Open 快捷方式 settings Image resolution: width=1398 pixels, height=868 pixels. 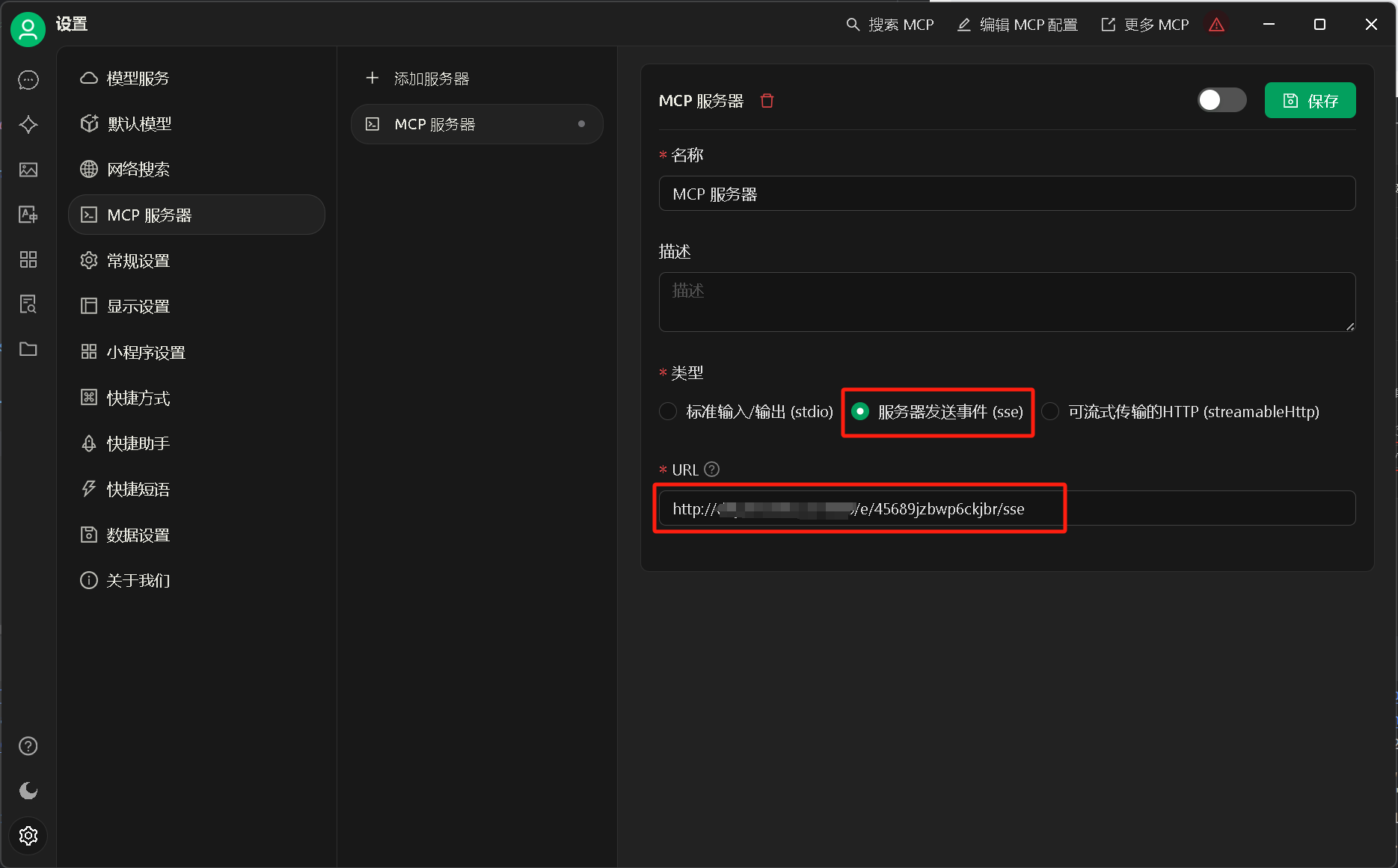pos(196,398)
